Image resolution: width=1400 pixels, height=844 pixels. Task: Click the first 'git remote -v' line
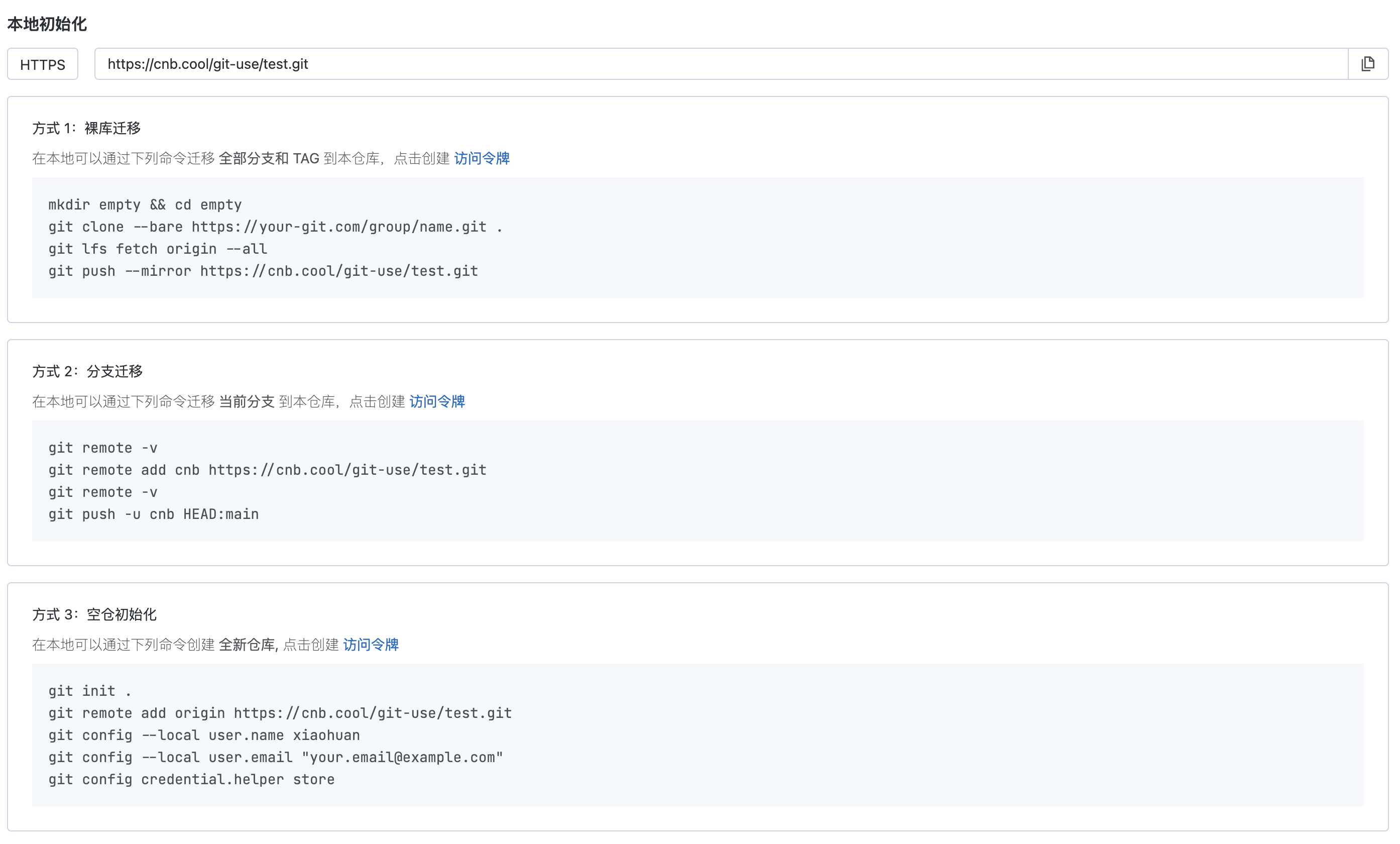click(x=103, y=448)
